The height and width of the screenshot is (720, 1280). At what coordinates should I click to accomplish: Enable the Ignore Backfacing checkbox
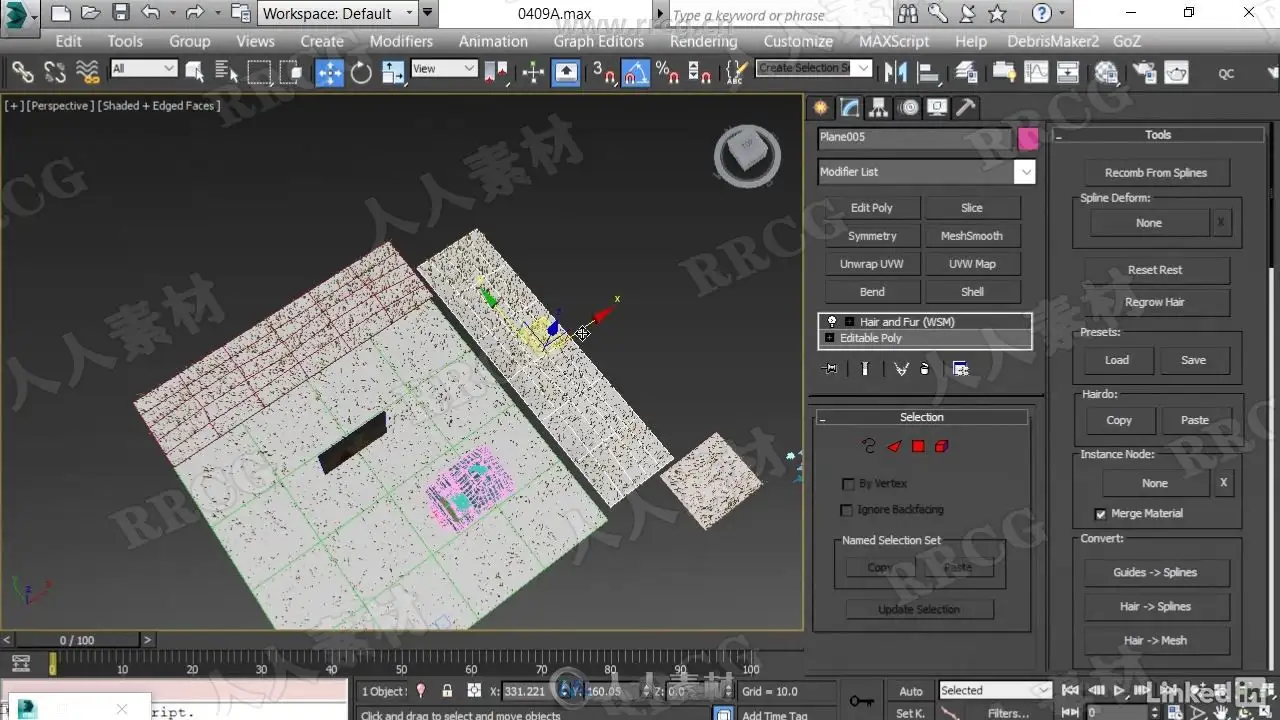point(847,510)
